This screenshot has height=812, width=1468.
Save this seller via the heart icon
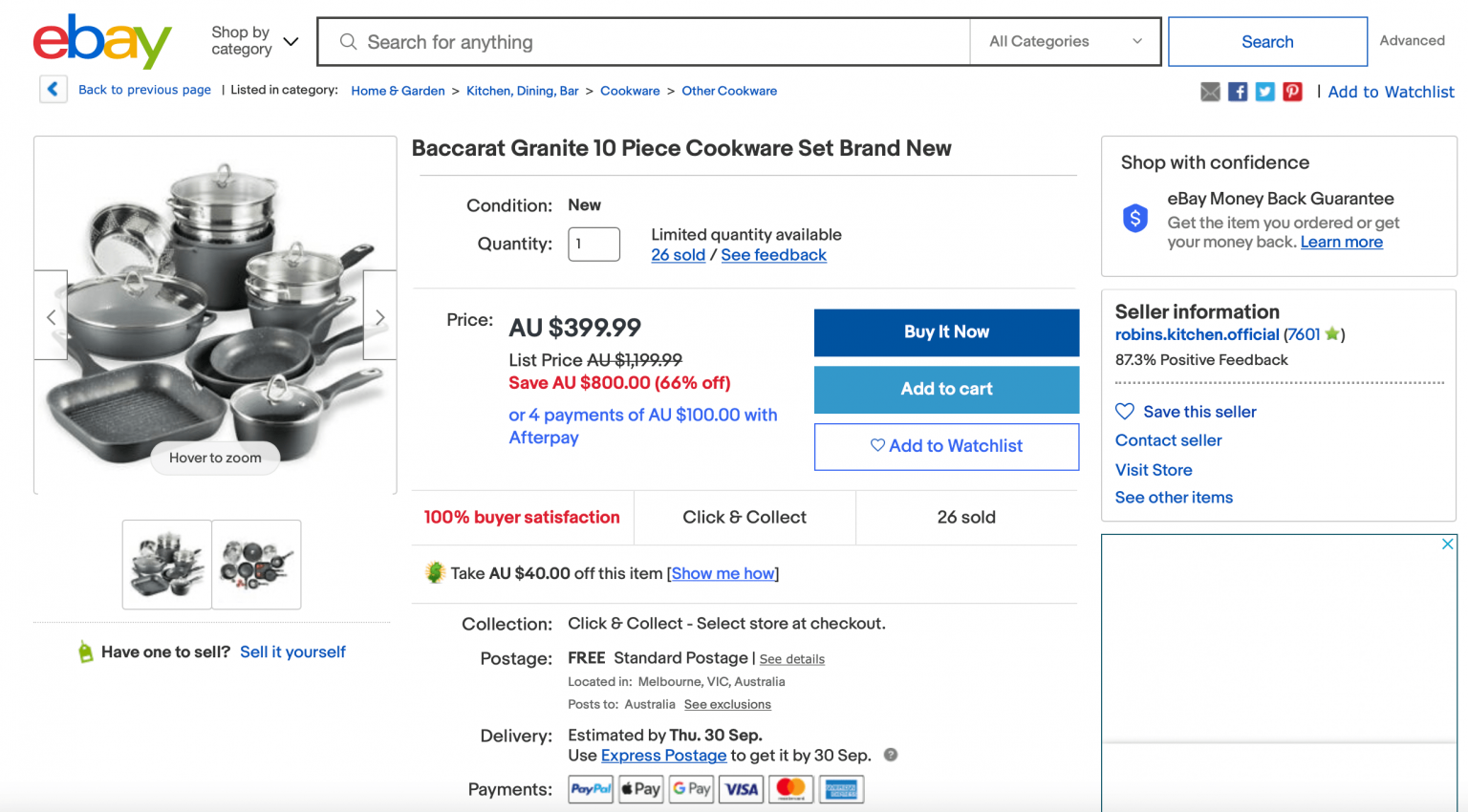[1124, 411]
